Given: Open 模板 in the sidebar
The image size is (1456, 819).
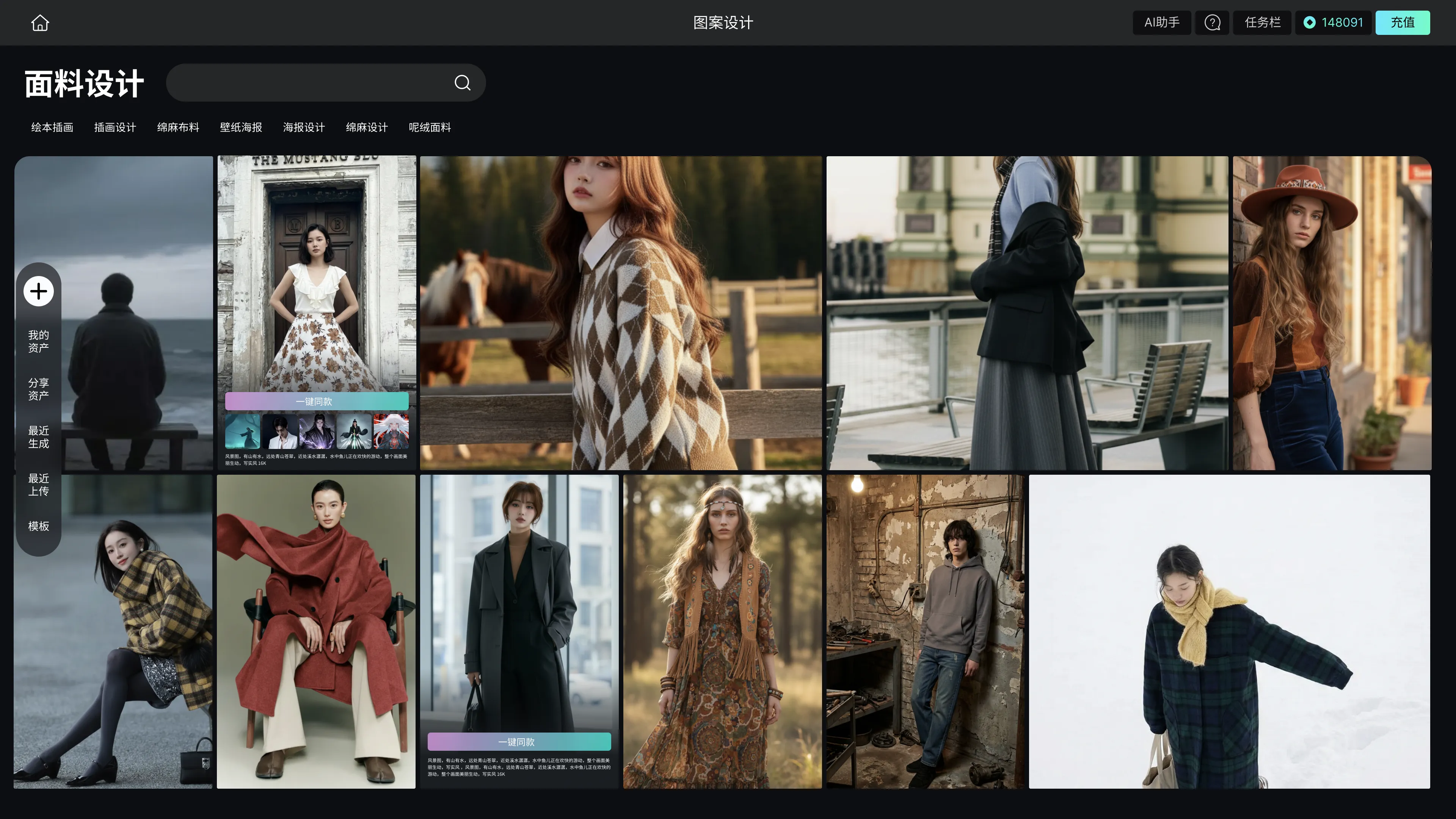Looking at the screenshot, I should click(38, 526).
